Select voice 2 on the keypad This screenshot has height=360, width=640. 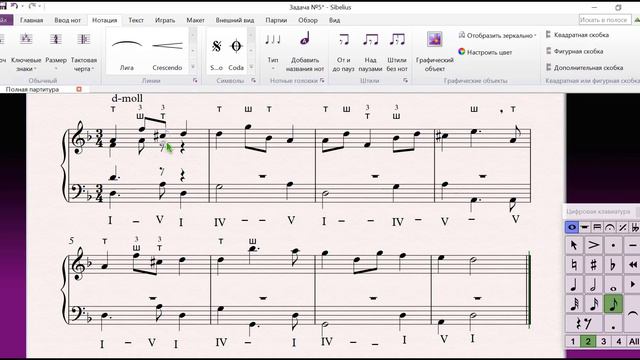coord(588,341)
